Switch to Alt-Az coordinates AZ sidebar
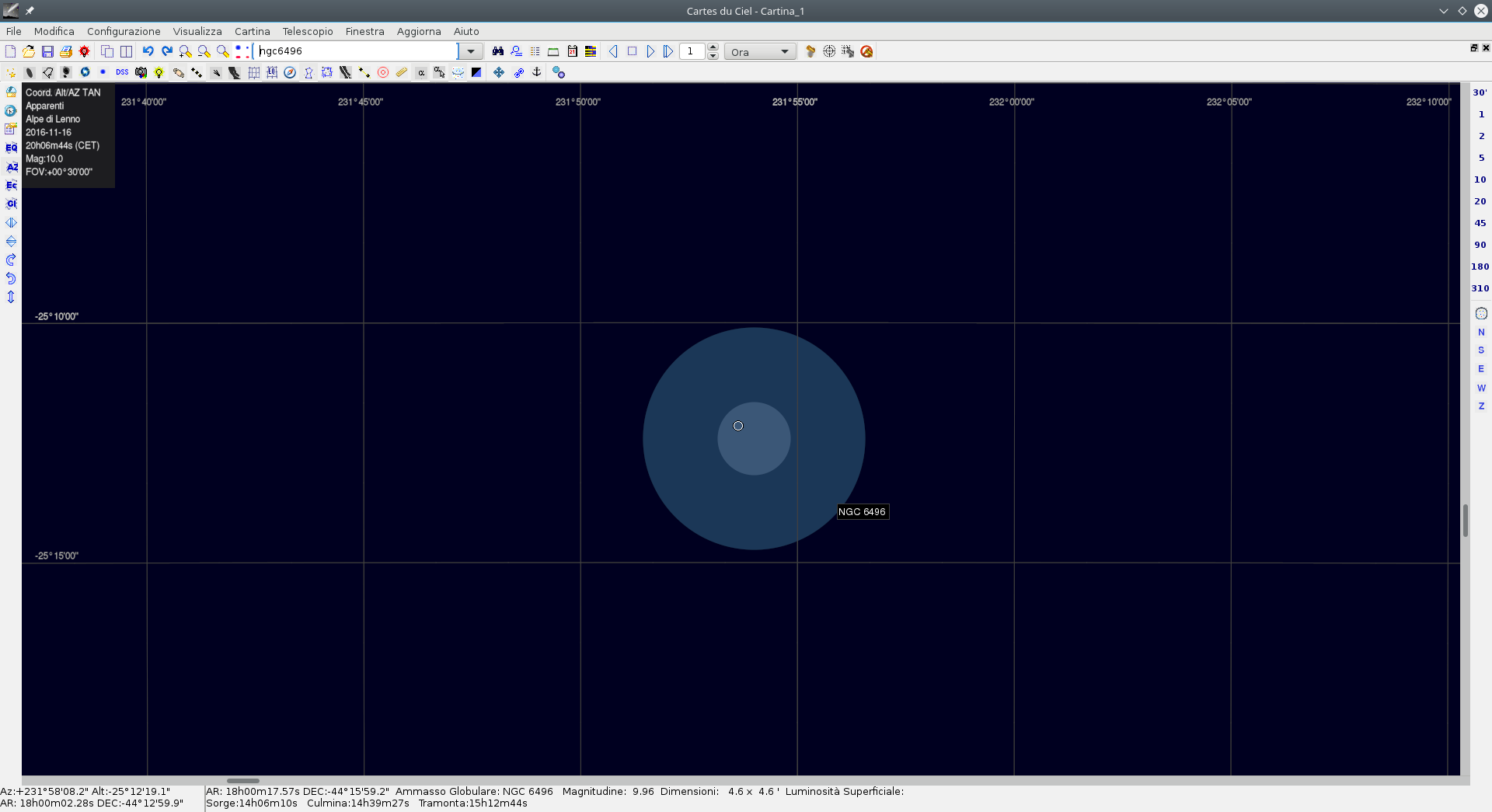This screenshot has width=1492, height=812. click(11, 166)
